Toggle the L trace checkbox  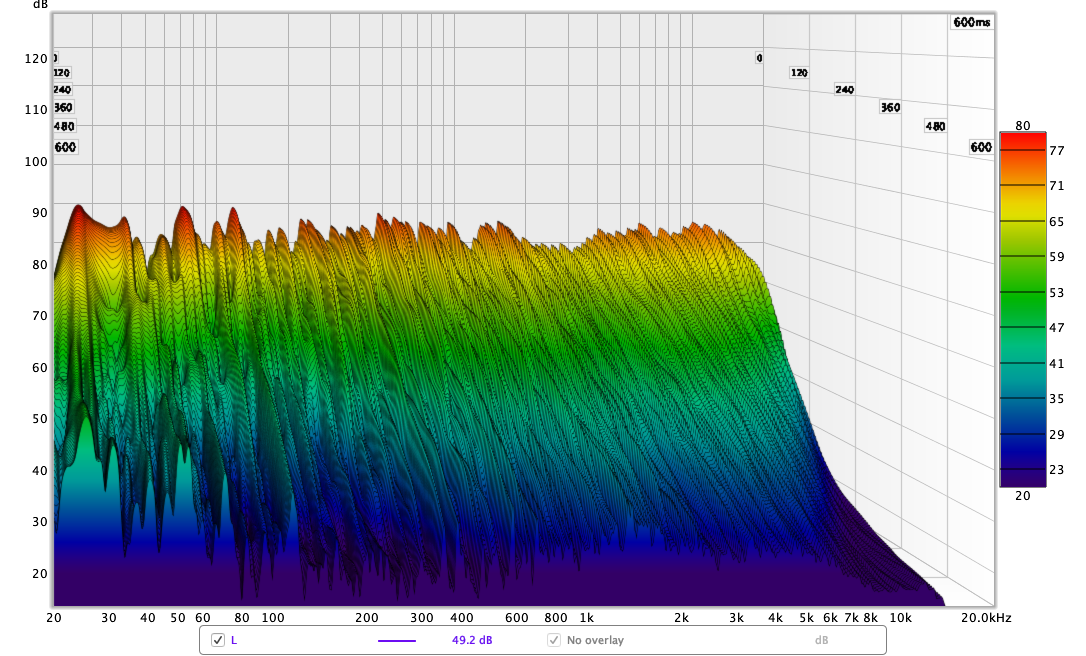point(218,640)
